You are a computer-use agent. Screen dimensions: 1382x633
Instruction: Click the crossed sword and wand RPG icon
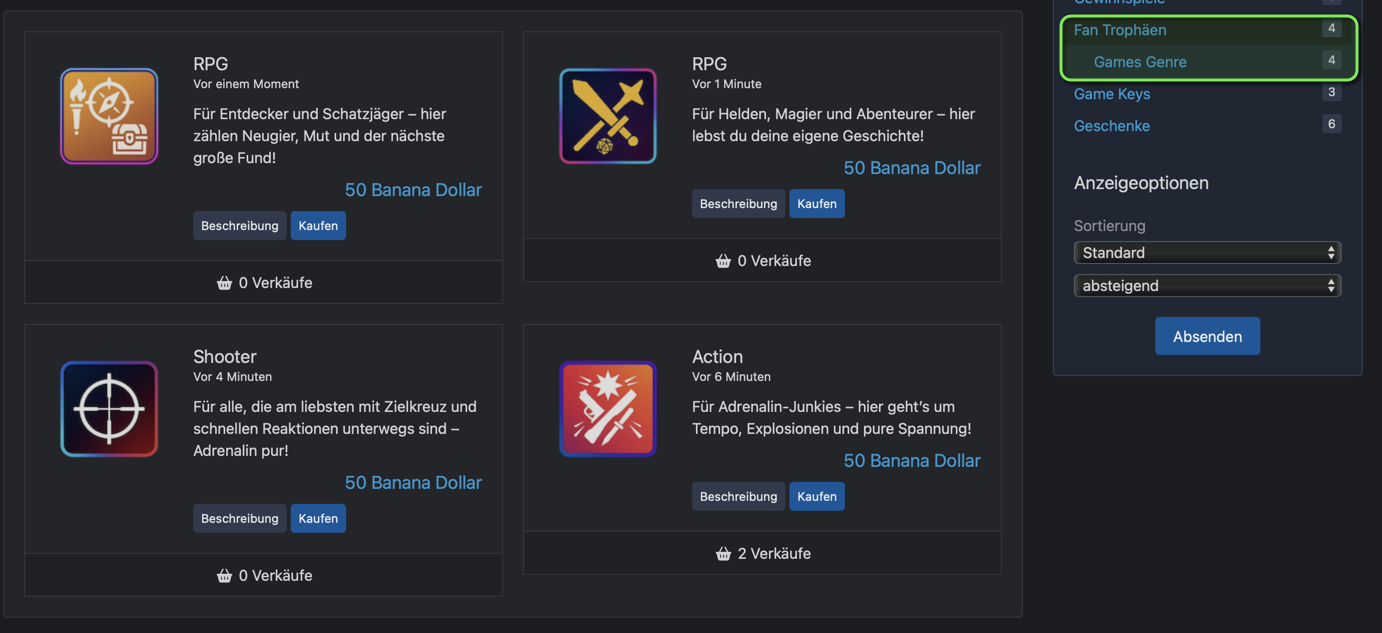click(x=608, y=116)
